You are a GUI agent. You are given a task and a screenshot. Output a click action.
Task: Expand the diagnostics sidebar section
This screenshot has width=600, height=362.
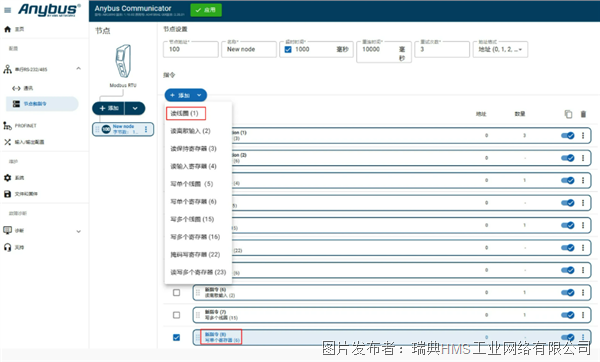click(x=78, y=232)
